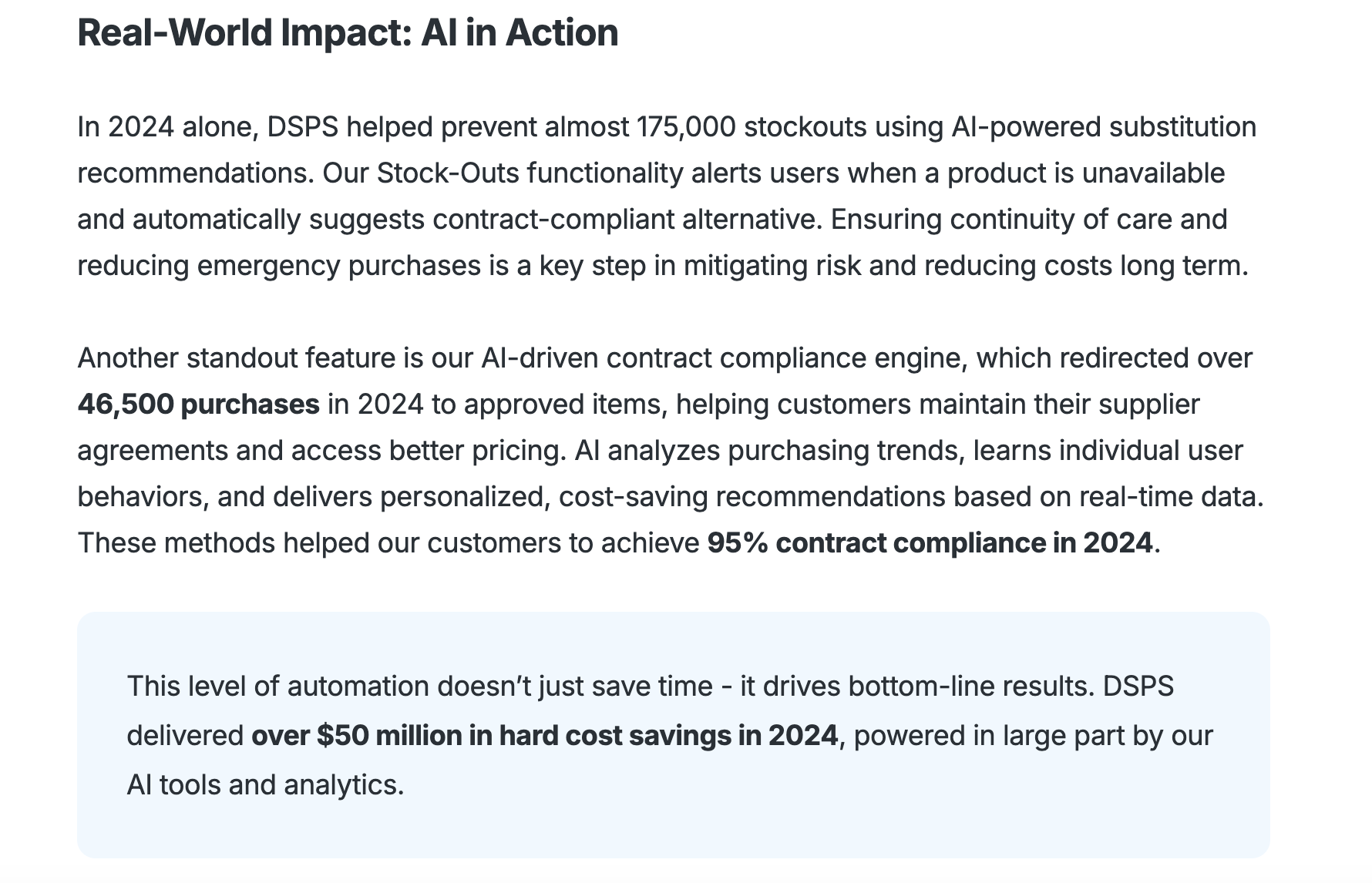This screenshot has width=1372, height=883.
Task: Click the phrase "contract-compliant alternative"
Action: point(627,219)
